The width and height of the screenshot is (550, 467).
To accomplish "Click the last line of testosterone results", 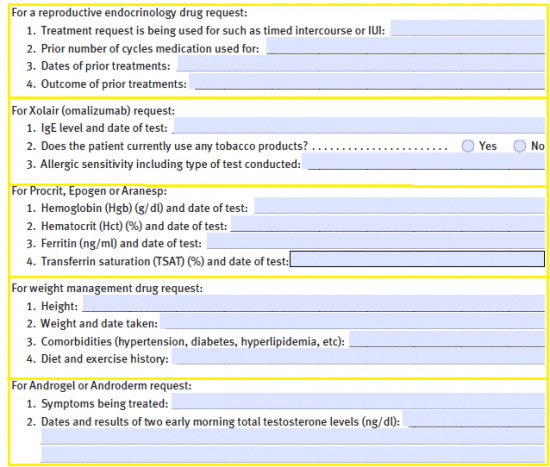I will [x=293, y=454].
